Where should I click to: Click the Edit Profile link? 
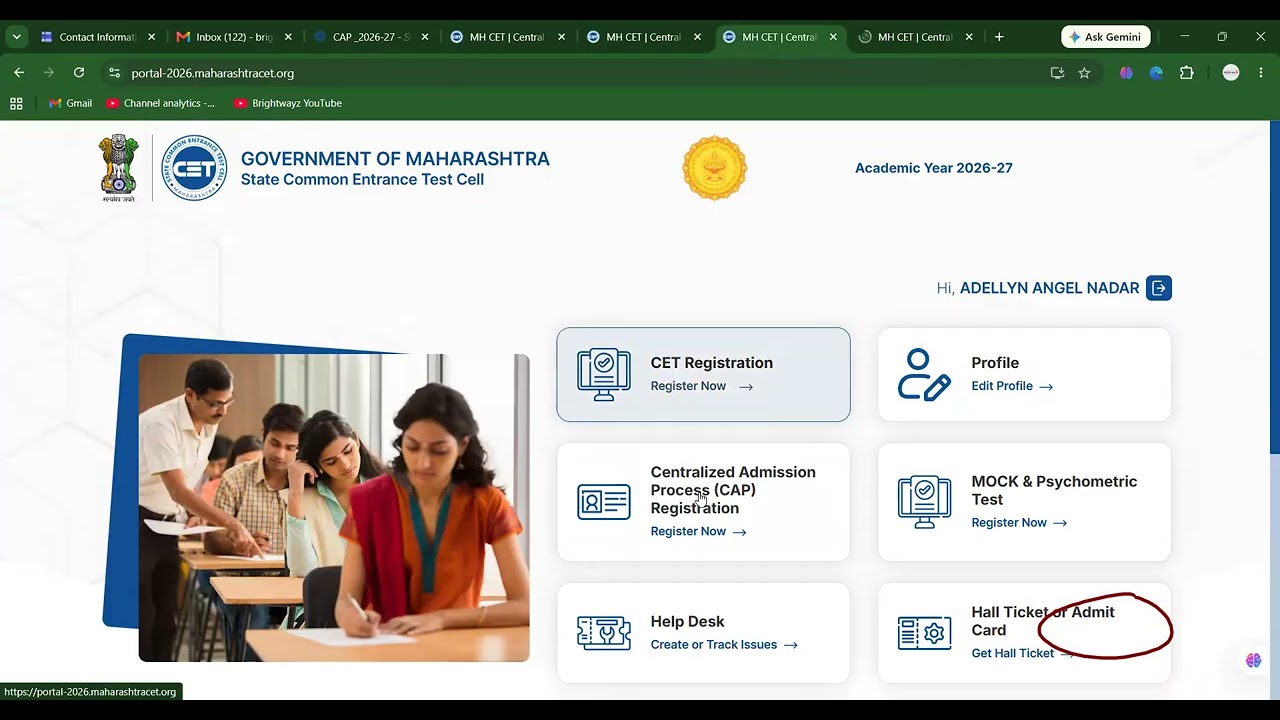point(1012,386)
